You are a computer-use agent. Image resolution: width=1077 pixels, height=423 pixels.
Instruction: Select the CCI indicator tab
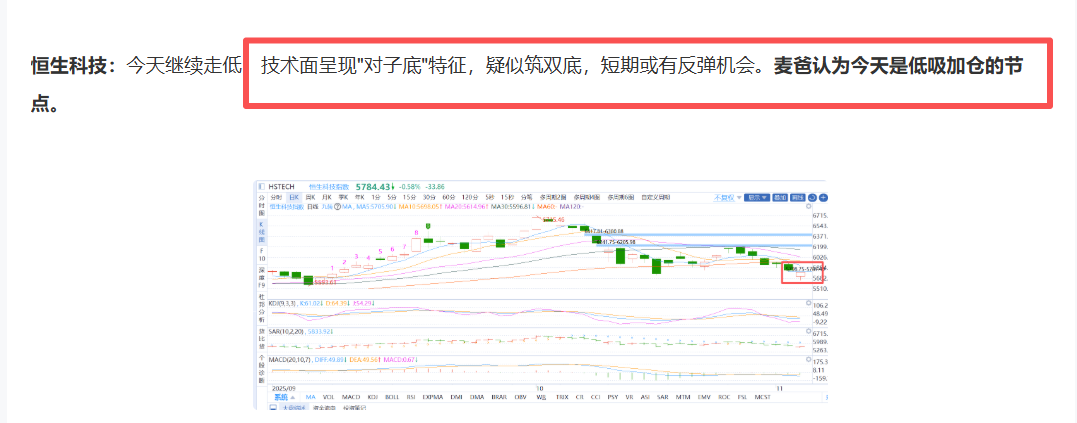click(x=596, y=397)
